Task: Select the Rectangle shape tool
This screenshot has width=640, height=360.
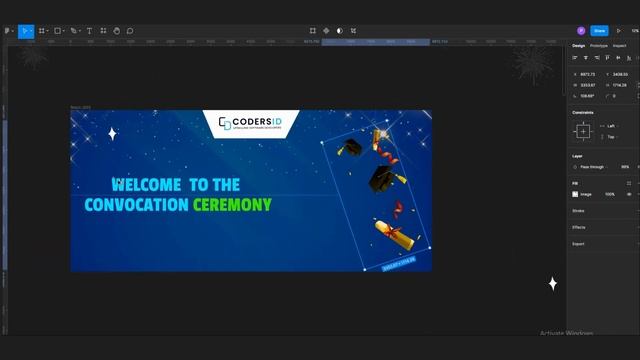Action: (58, 31)
